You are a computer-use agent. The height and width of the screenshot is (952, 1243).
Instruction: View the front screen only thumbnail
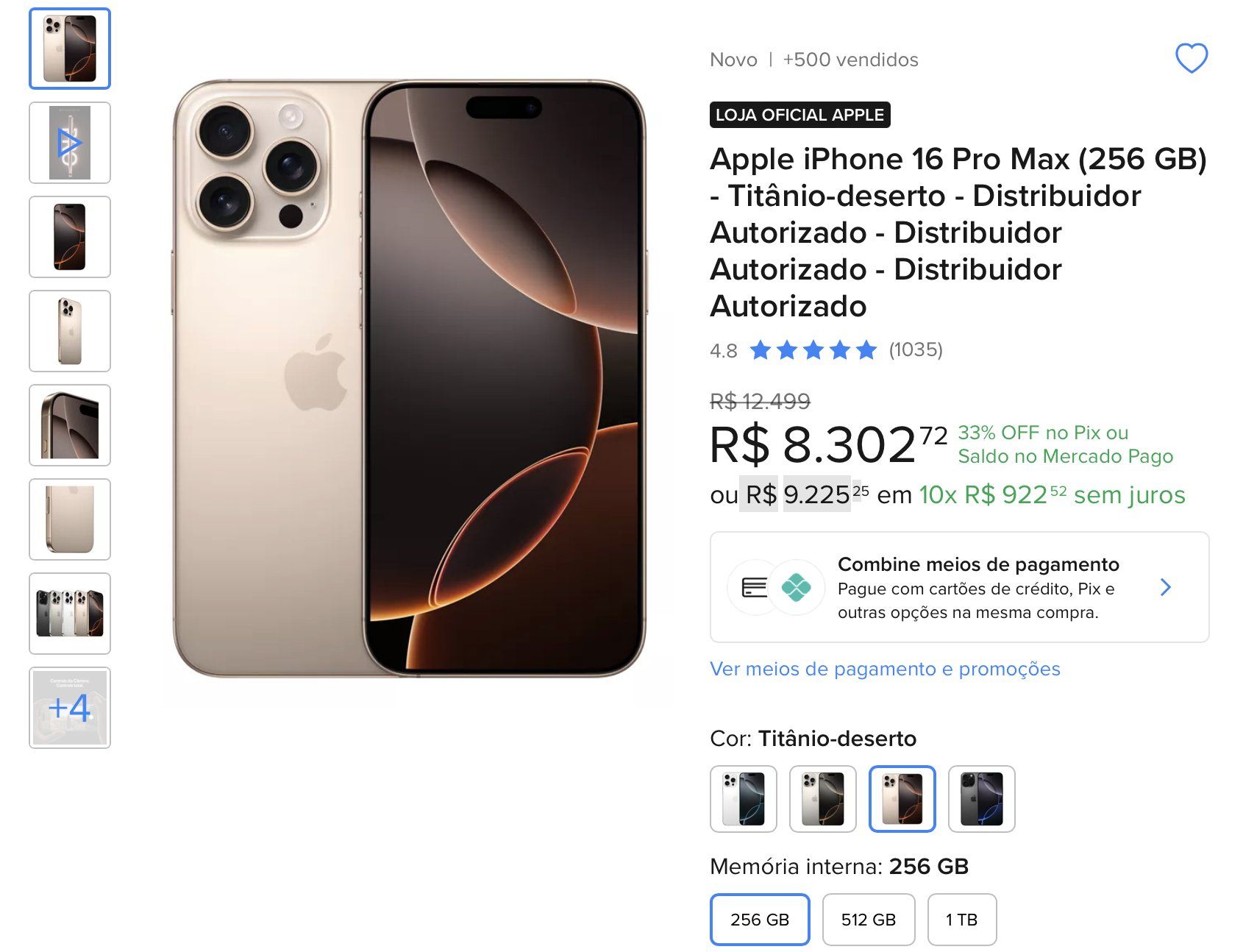[x=70, y=237]
